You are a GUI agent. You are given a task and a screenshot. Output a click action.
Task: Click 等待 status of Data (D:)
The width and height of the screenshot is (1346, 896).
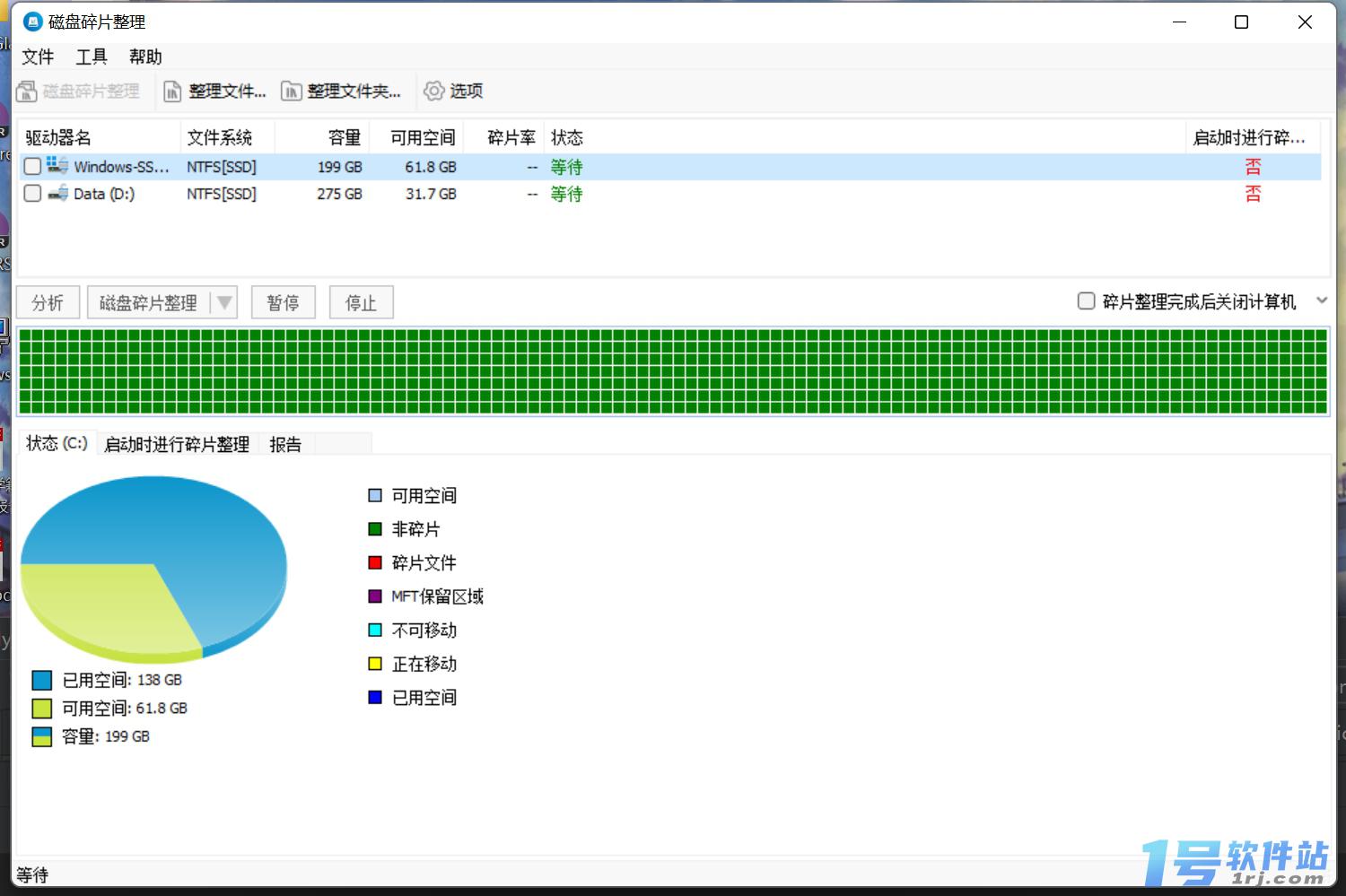[x=566, y=194]
